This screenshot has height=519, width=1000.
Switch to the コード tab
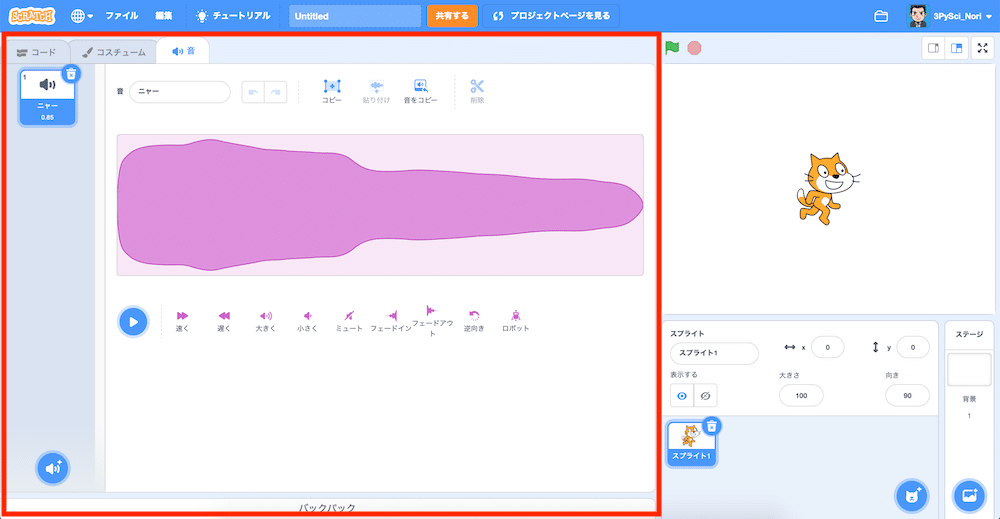[x=37, y=52]
